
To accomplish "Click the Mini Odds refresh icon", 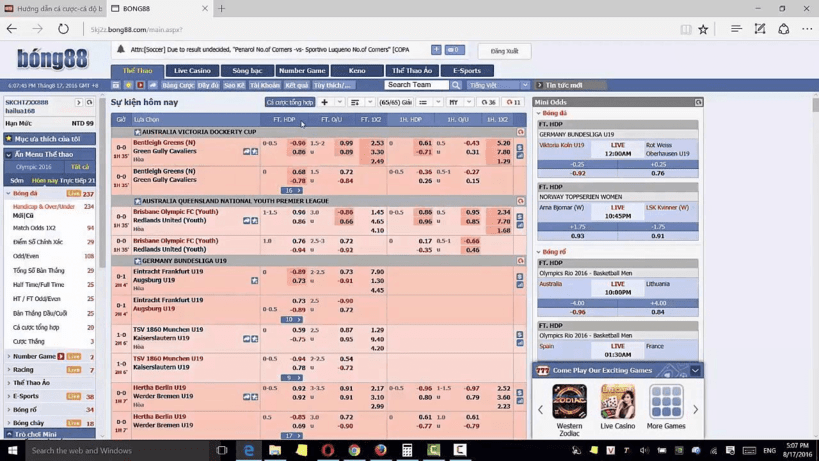I will pos(698,102).
